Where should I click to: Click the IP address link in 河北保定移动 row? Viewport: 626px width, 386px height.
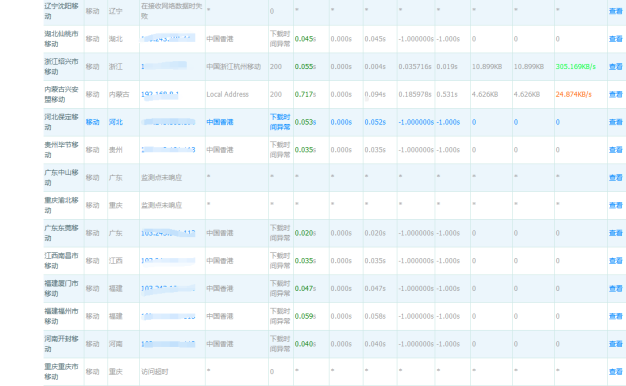(168, 122)
